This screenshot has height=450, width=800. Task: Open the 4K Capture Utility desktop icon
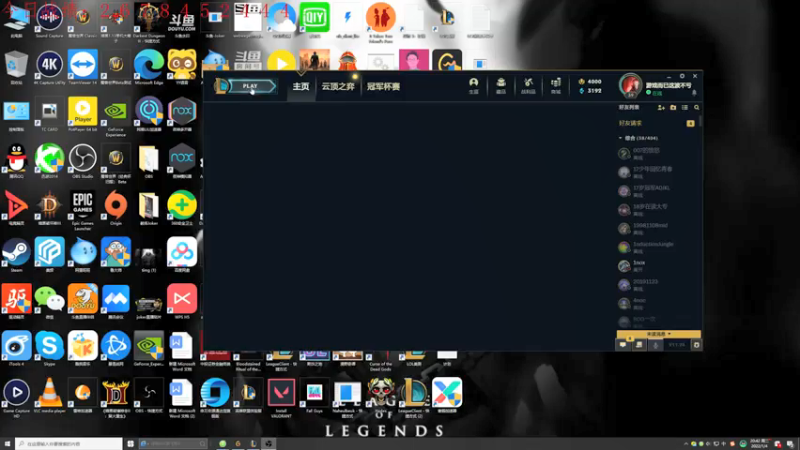tap(49, 68)
